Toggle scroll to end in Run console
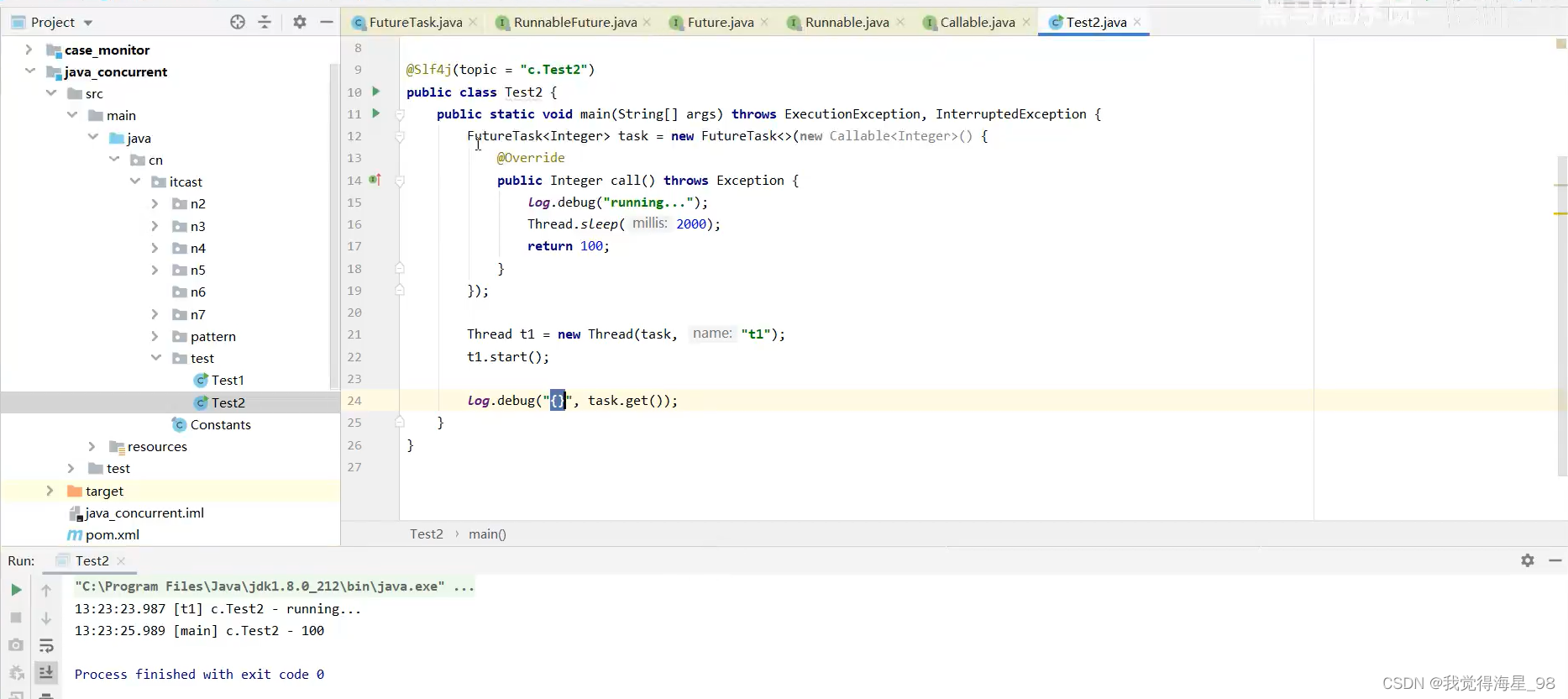The image size is (1568, 699). (x=46, y=672)
